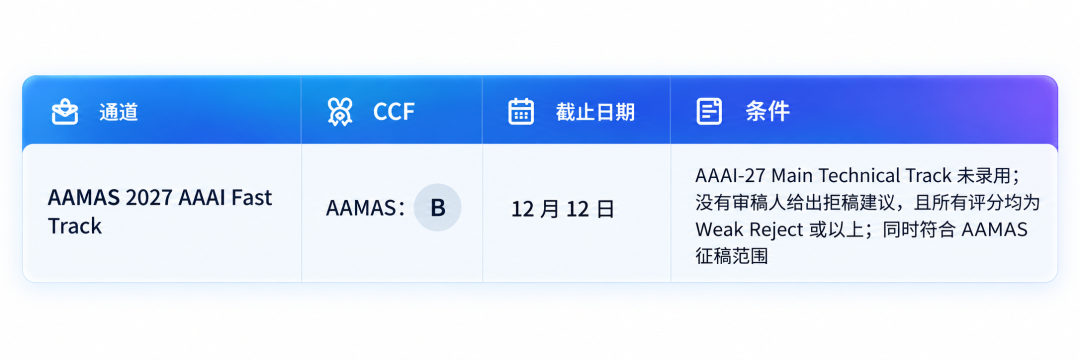Viewport: 1080px width, 360px height.
Task: Click the mail envelope icon beside 通道
Action: 65,112
